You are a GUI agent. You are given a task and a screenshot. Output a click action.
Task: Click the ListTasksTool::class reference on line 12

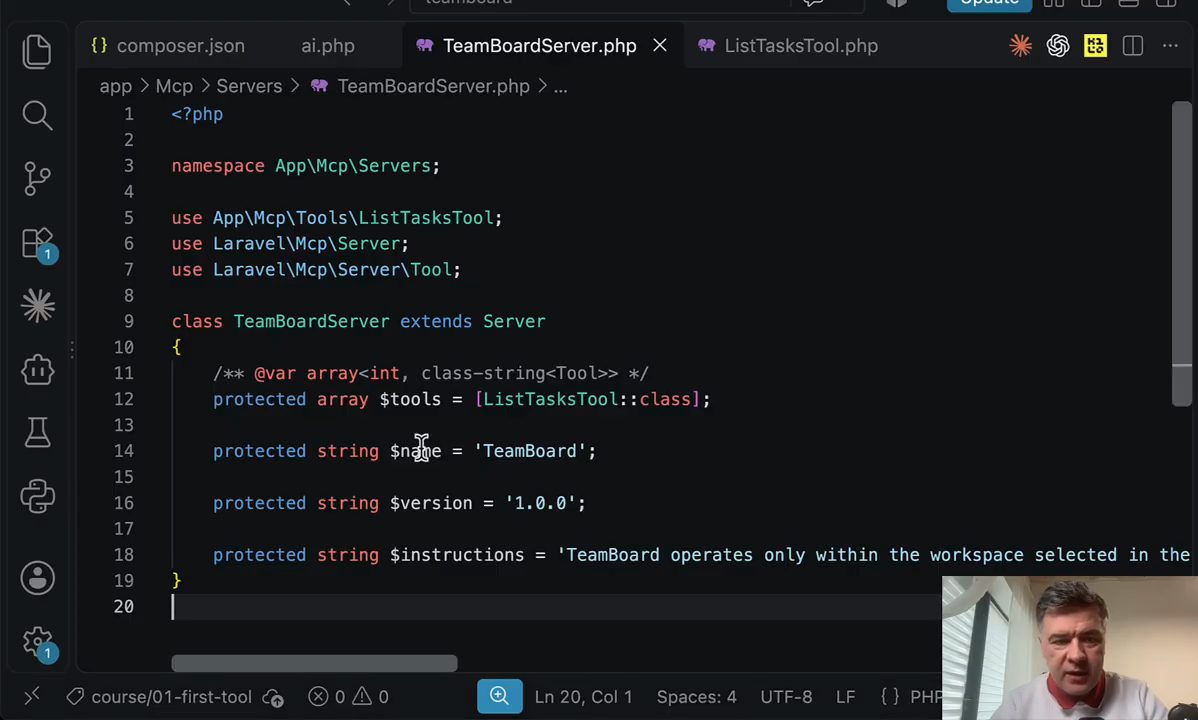586,399
